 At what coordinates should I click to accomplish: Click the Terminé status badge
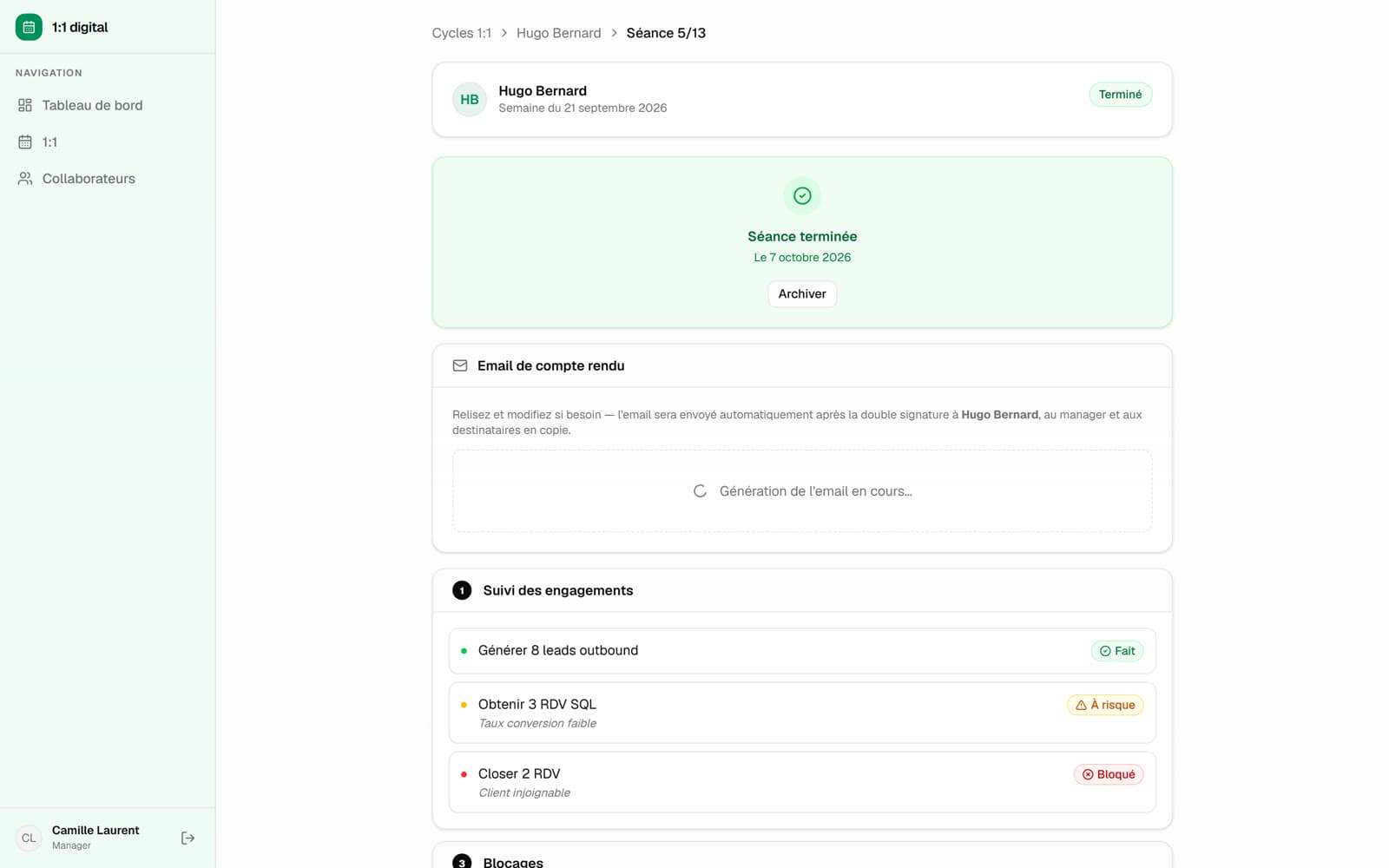1121,95
